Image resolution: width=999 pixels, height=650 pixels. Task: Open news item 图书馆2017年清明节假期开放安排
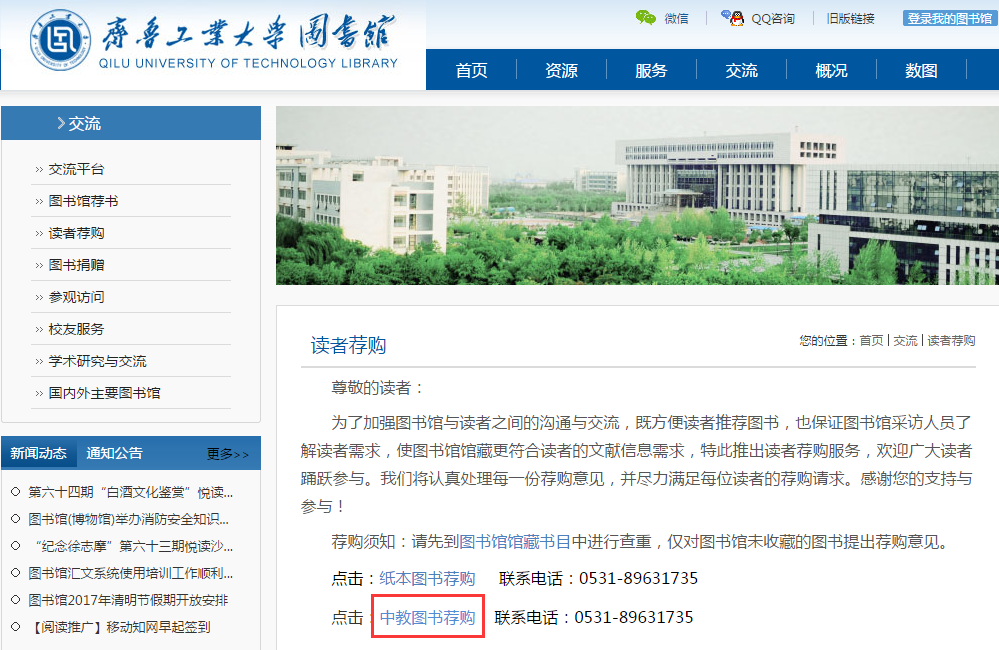tap(128, 600)
